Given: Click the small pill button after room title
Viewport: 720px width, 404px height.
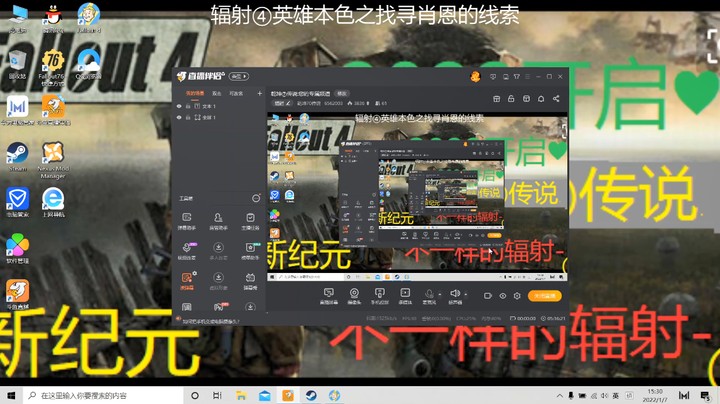Looking at the screenshot, I should [342, 93].
